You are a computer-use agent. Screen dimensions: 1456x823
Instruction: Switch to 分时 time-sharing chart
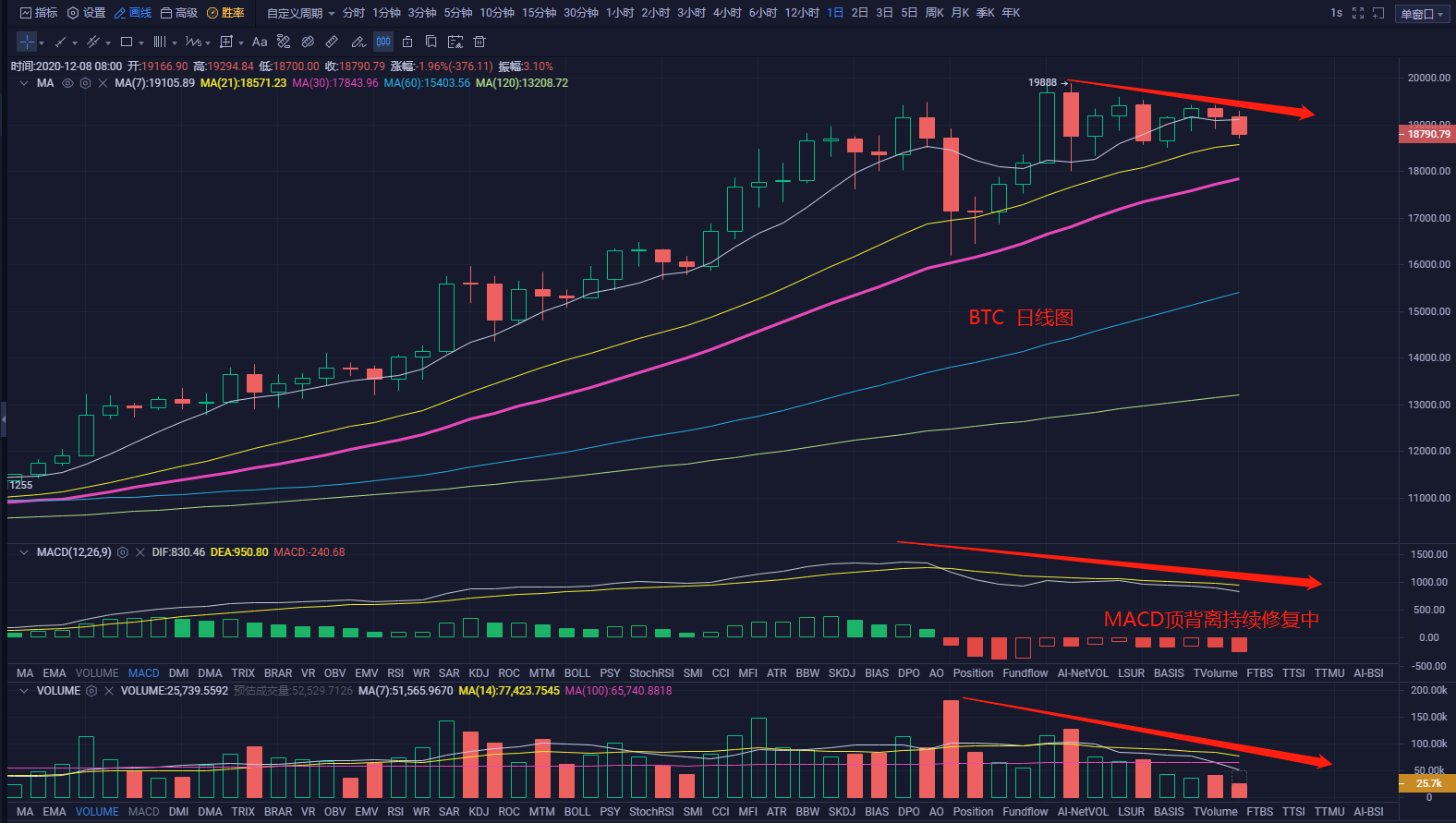pyautogui.click(x=354, y=13)
